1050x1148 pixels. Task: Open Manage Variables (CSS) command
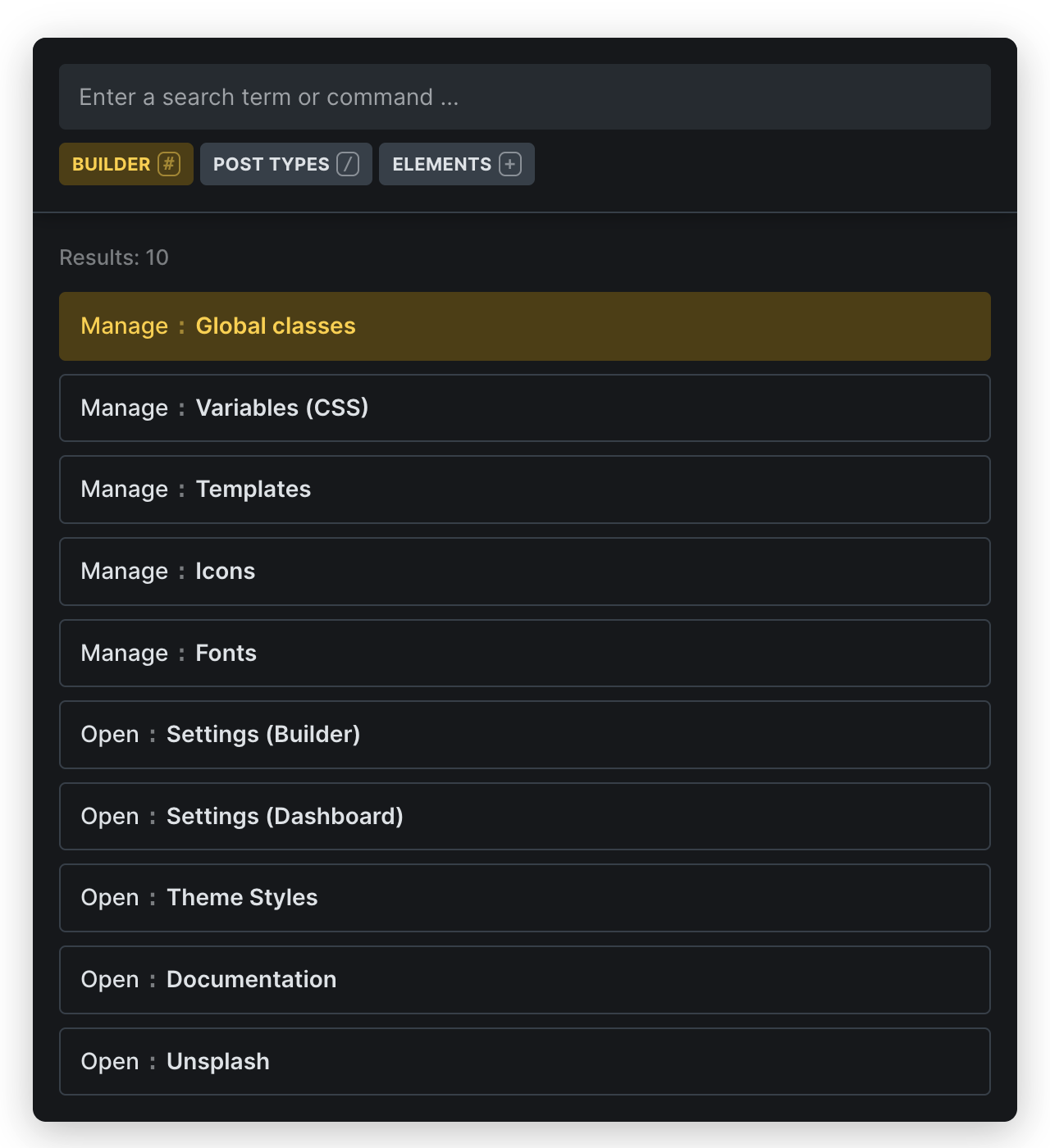tap(525, 408)
